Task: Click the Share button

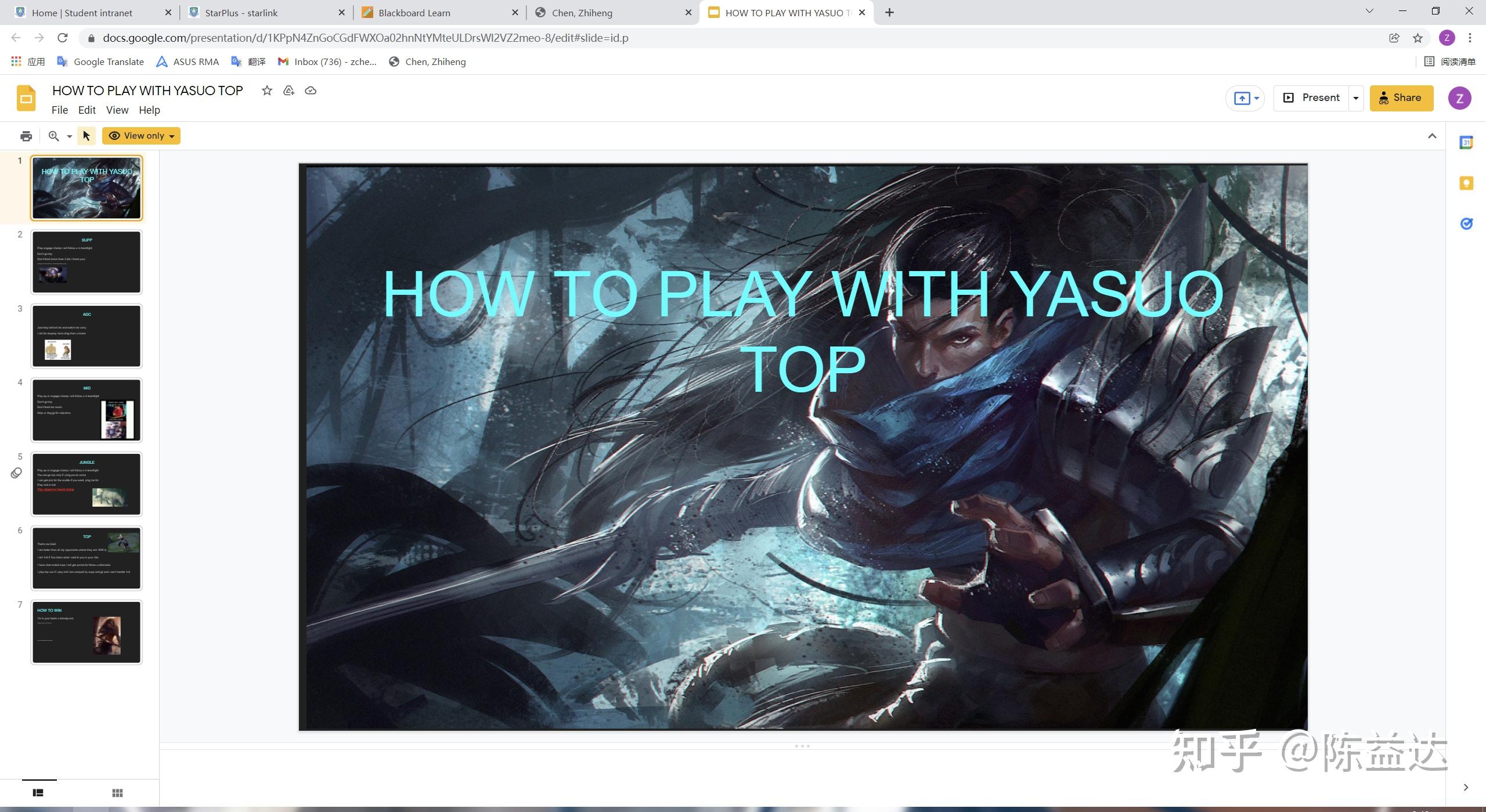Action: click(x=1401, y=98)
